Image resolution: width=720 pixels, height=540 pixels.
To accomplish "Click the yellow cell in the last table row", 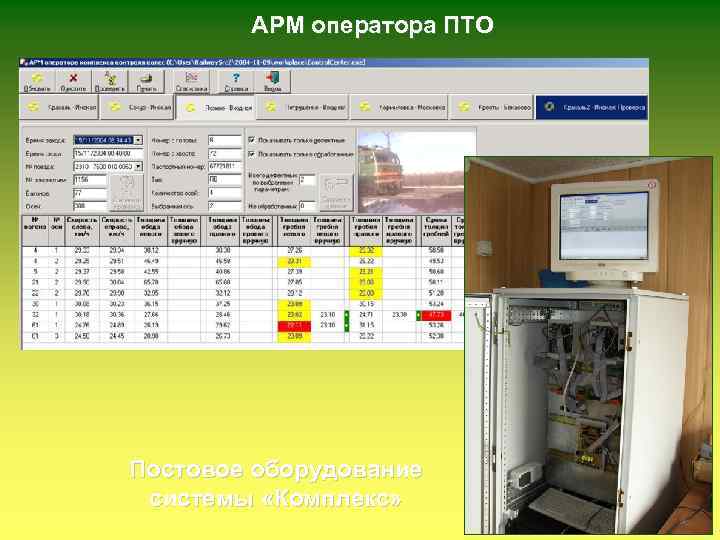I will pyautogui.click(x=294, y=337).
